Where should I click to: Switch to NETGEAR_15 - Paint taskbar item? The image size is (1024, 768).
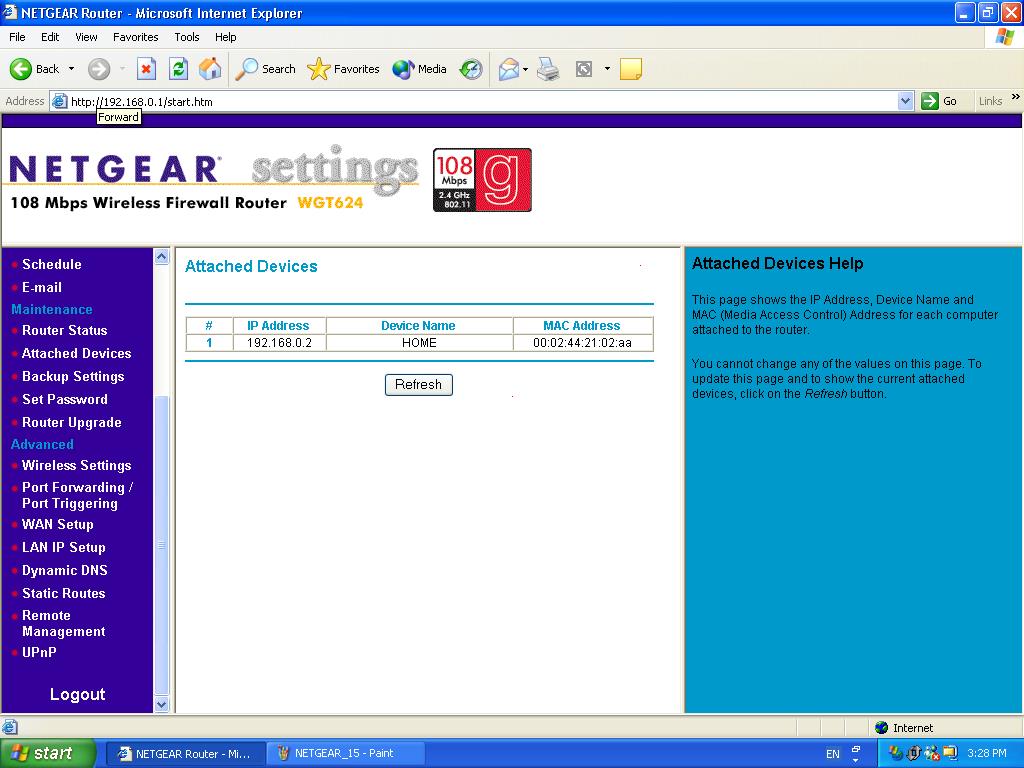coord(345,754)
